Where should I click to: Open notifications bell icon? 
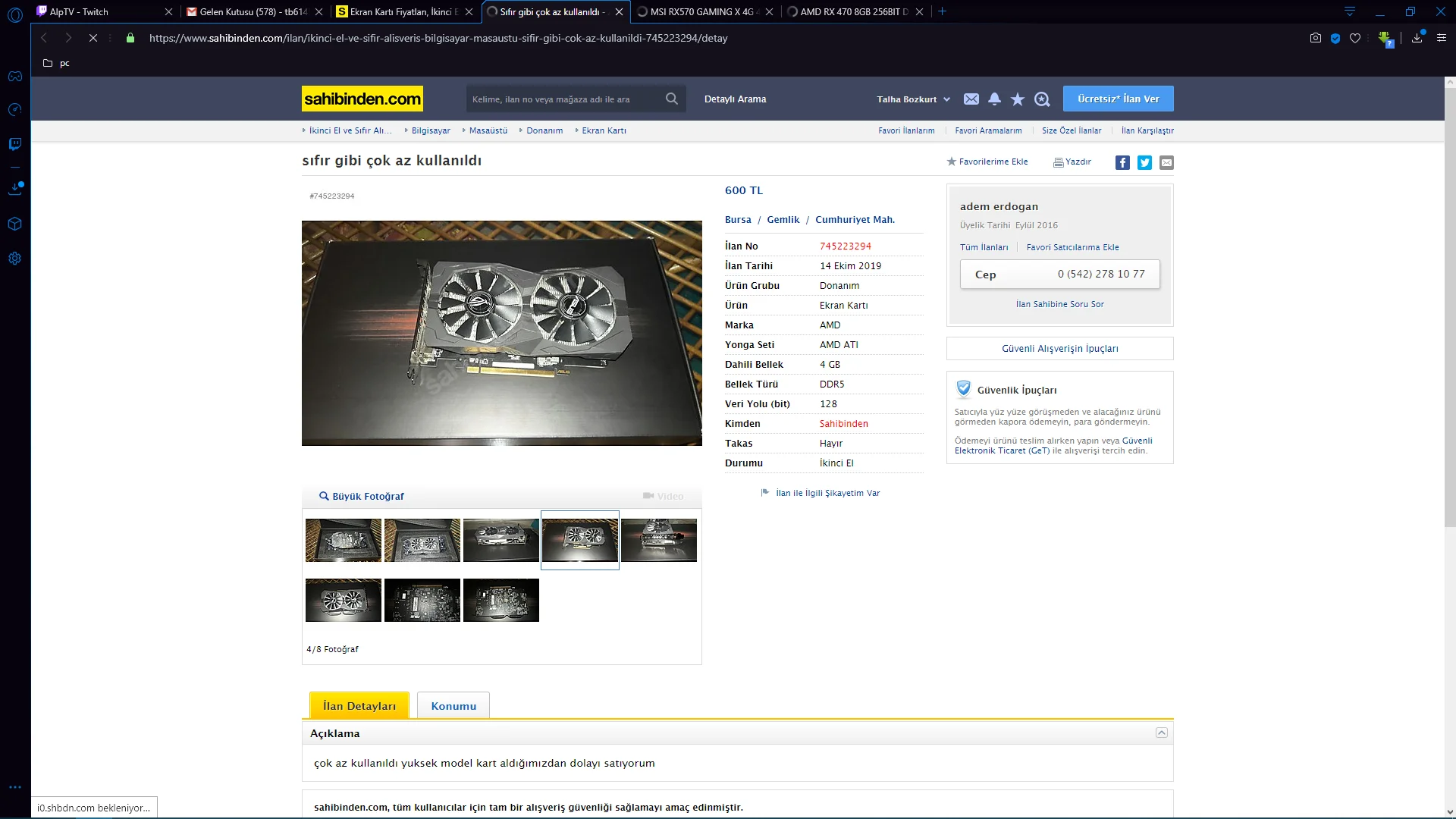coord(994,99)
